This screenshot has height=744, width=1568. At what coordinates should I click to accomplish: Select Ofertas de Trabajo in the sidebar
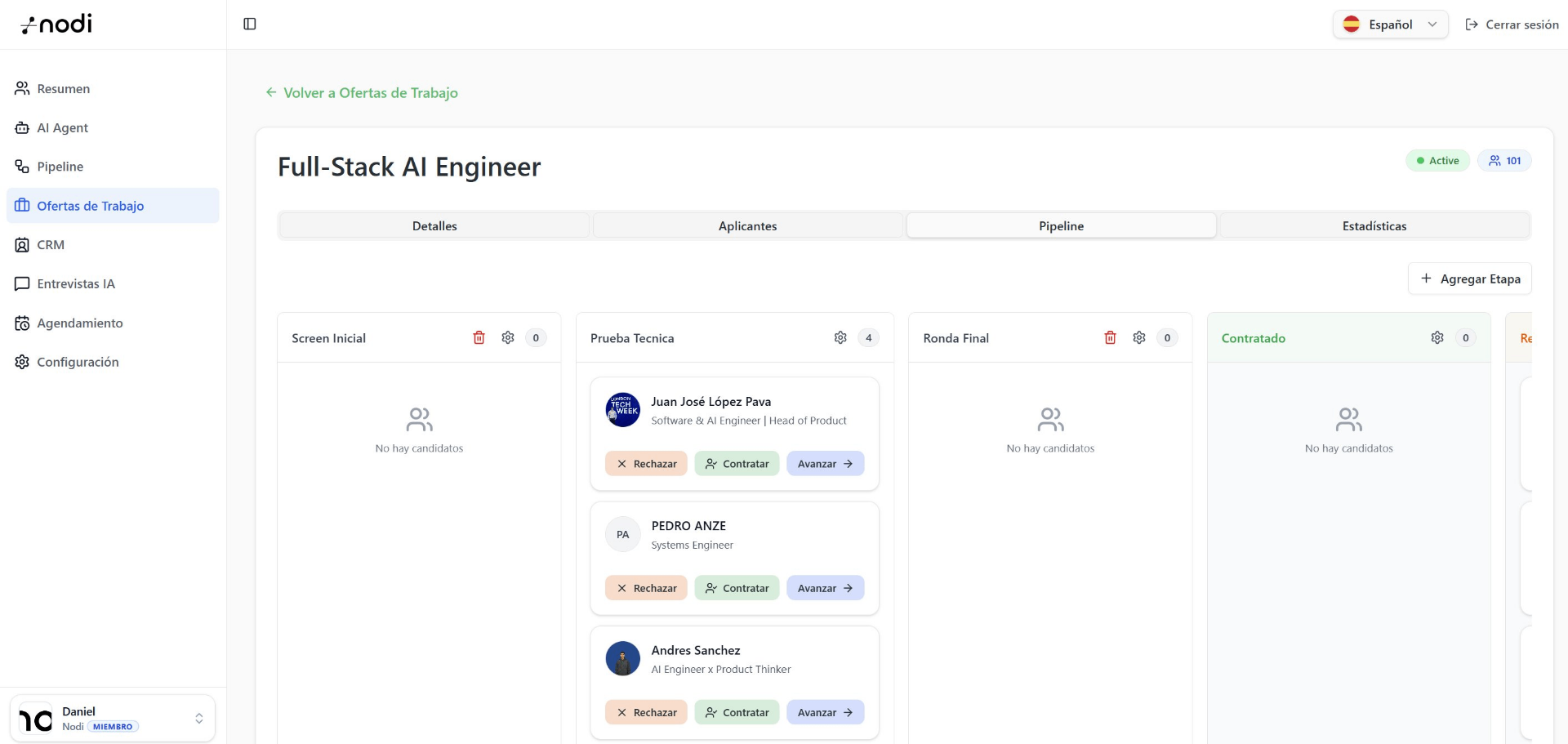coord(113,206)
